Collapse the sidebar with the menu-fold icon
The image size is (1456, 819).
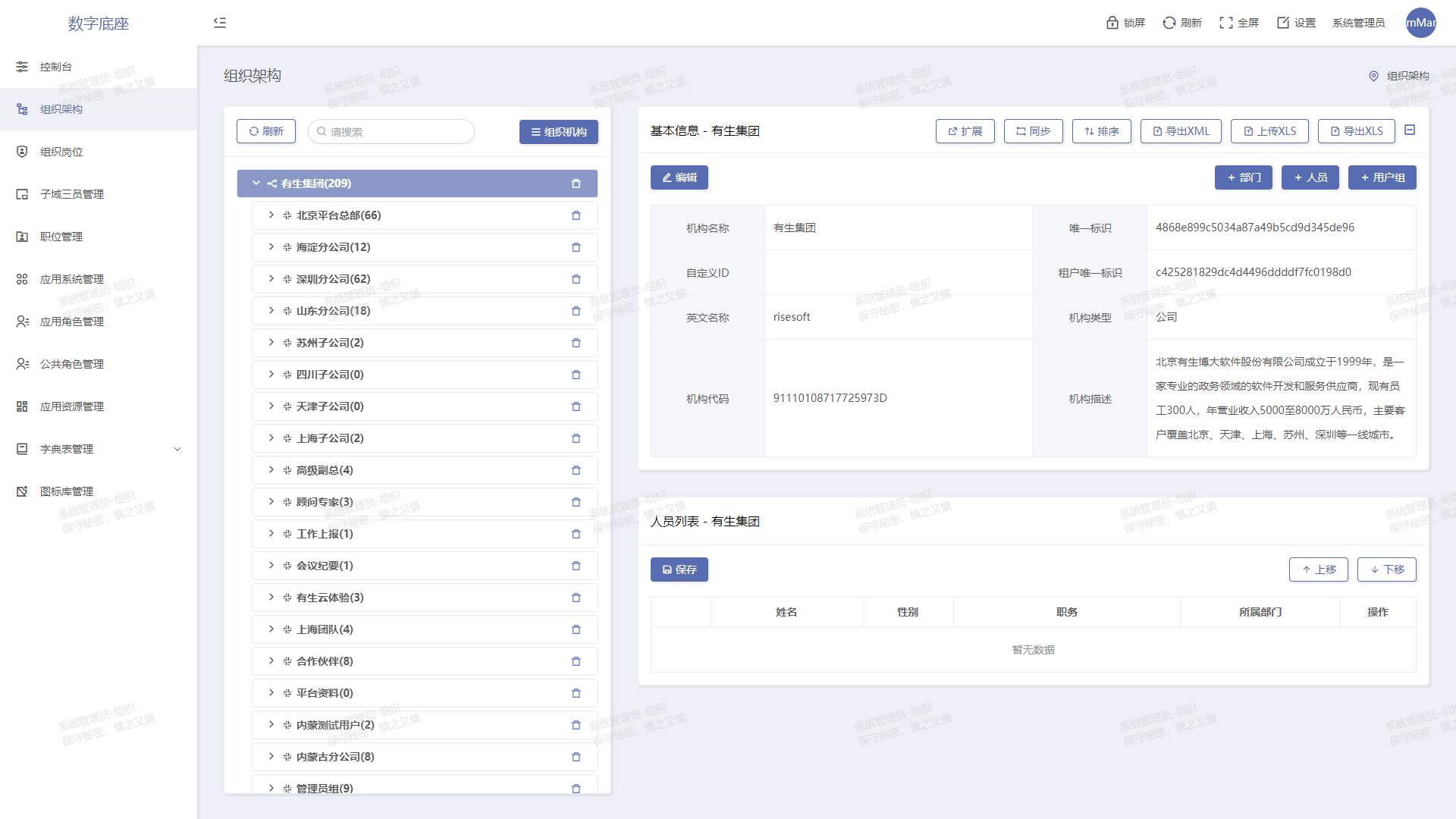coord(220,23)
